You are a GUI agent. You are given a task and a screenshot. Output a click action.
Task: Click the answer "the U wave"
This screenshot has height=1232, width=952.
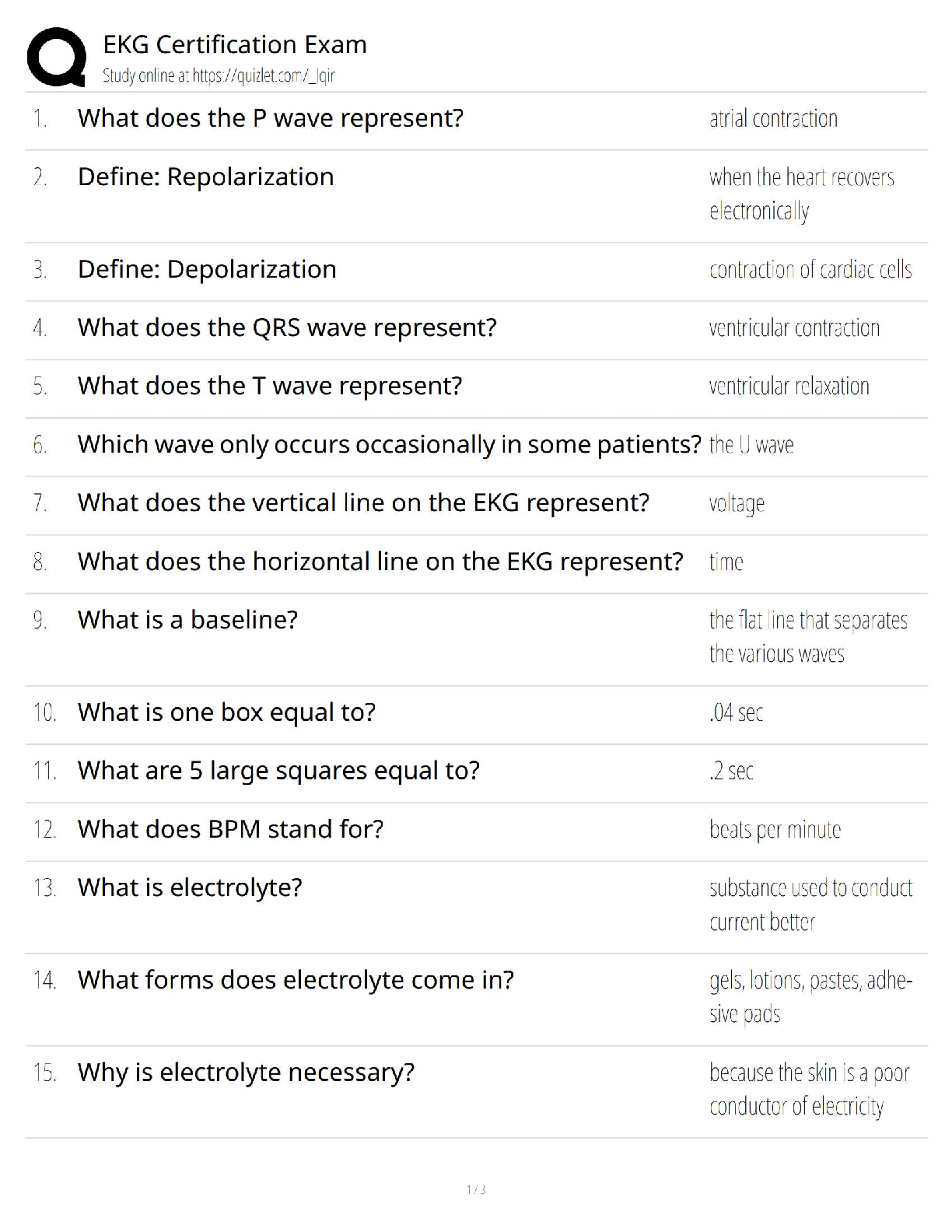coord(751,445)
